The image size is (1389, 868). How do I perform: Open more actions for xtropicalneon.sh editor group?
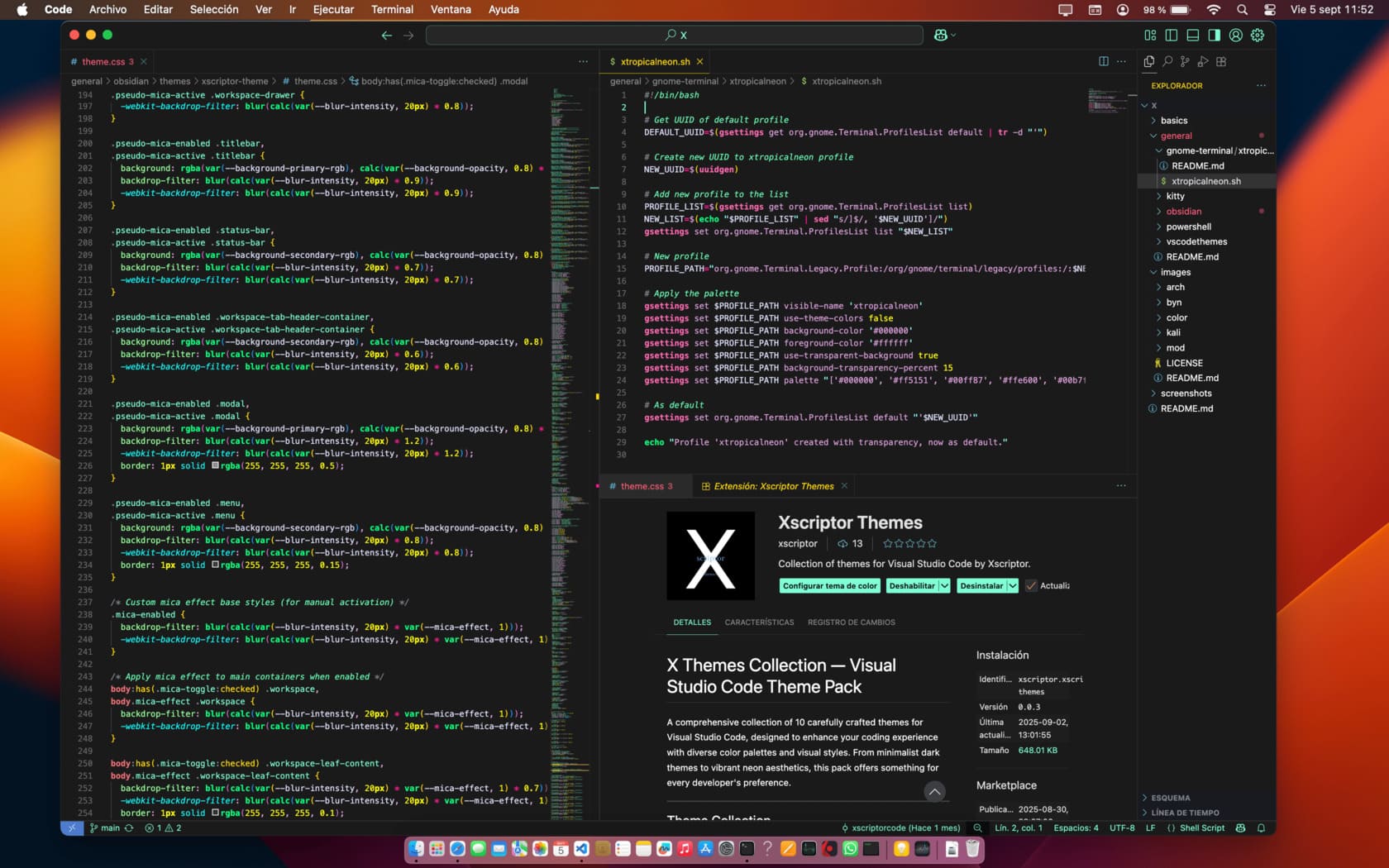point(1121,61)
